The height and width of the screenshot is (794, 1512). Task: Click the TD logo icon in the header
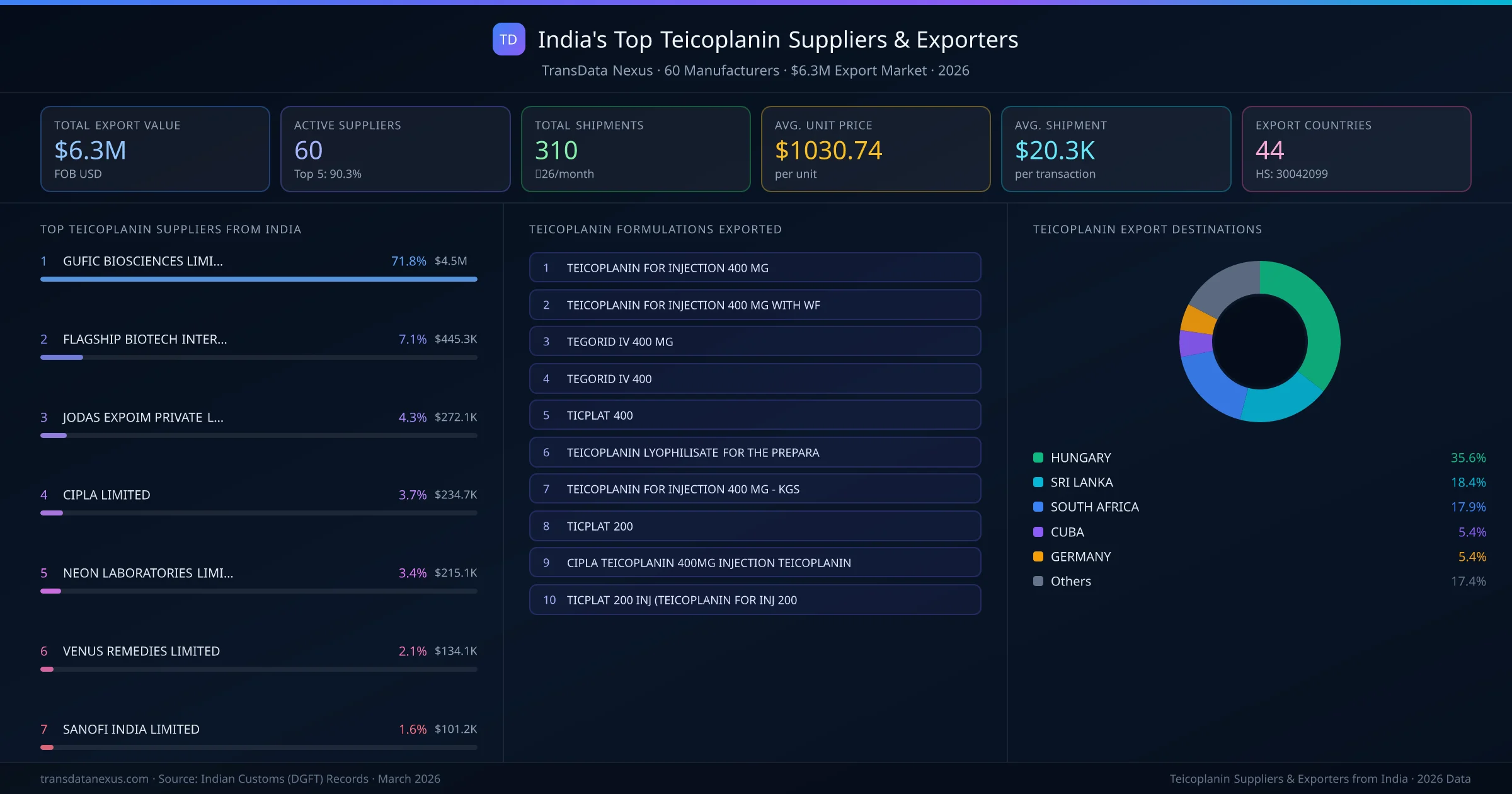click(508, 40)
